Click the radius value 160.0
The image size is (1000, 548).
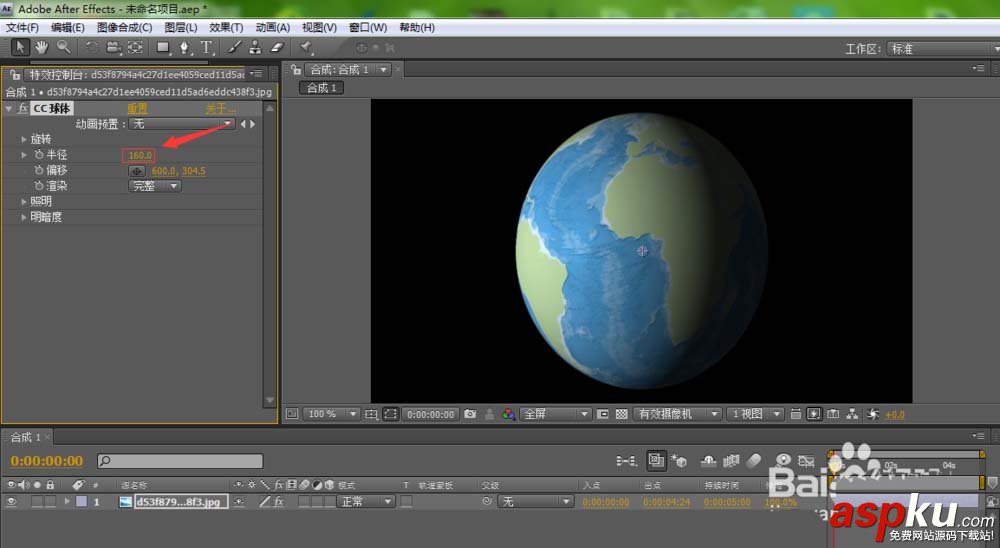[139, 155]
